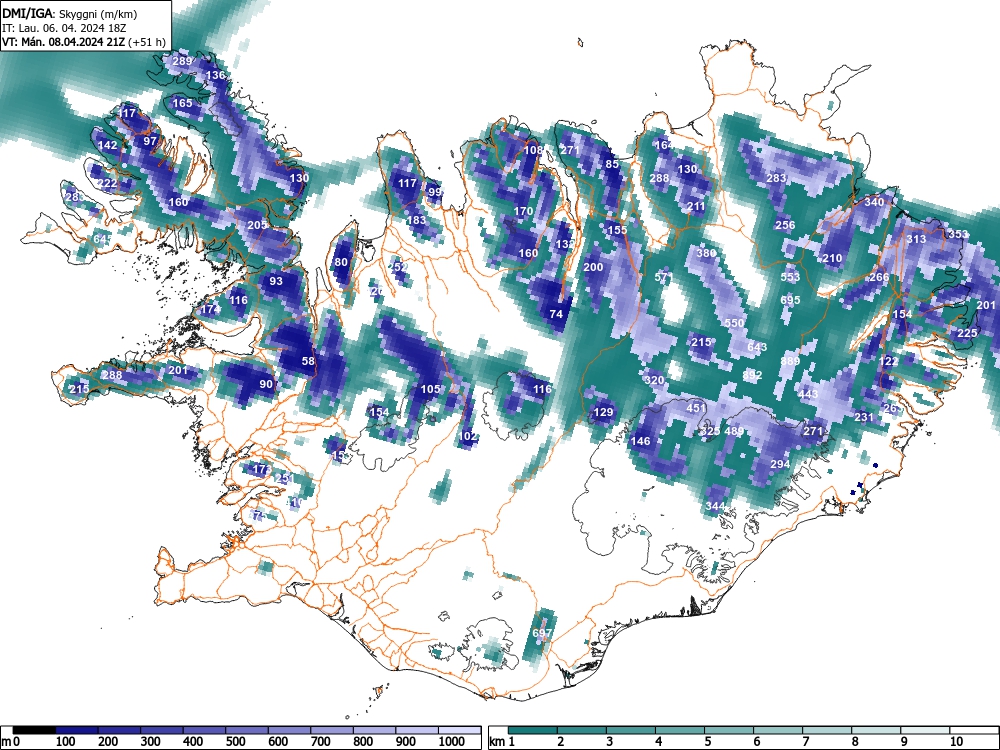Click the visibility value 695
Screen dimensions: 1000x750
(x=790, y=300)
